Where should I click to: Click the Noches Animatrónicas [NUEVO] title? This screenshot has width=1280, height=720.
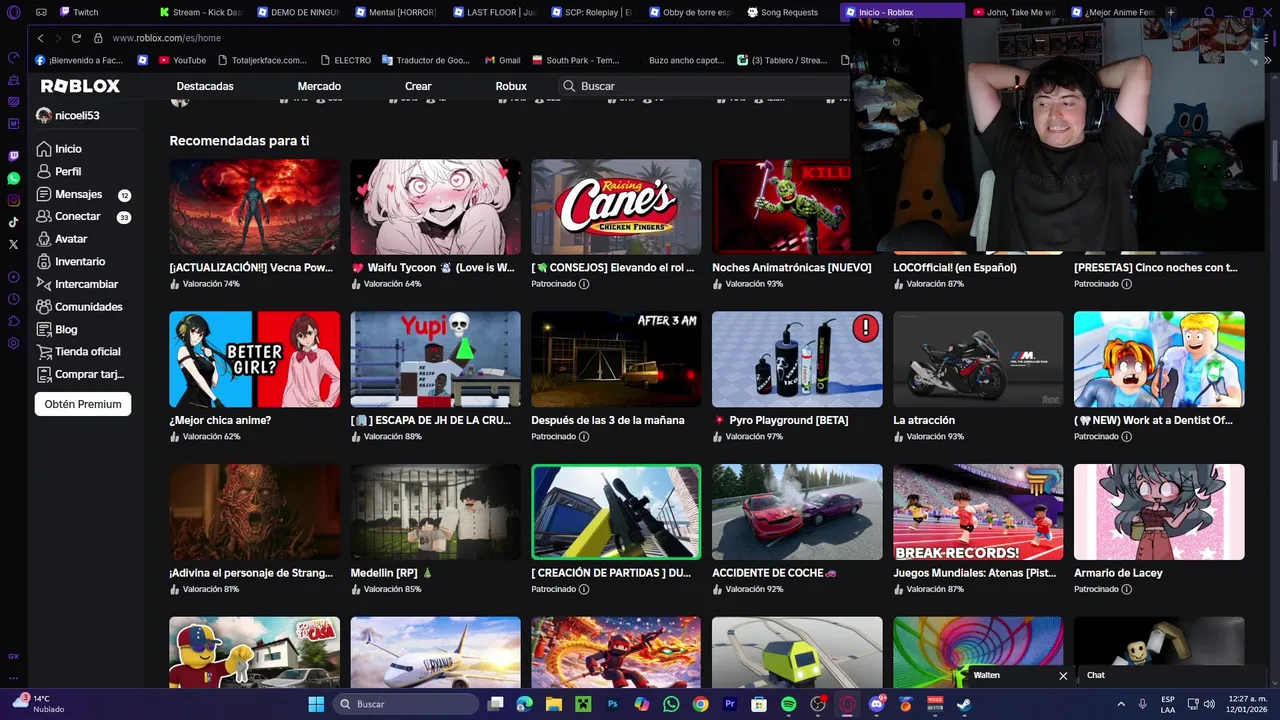[x=792, y=268]
